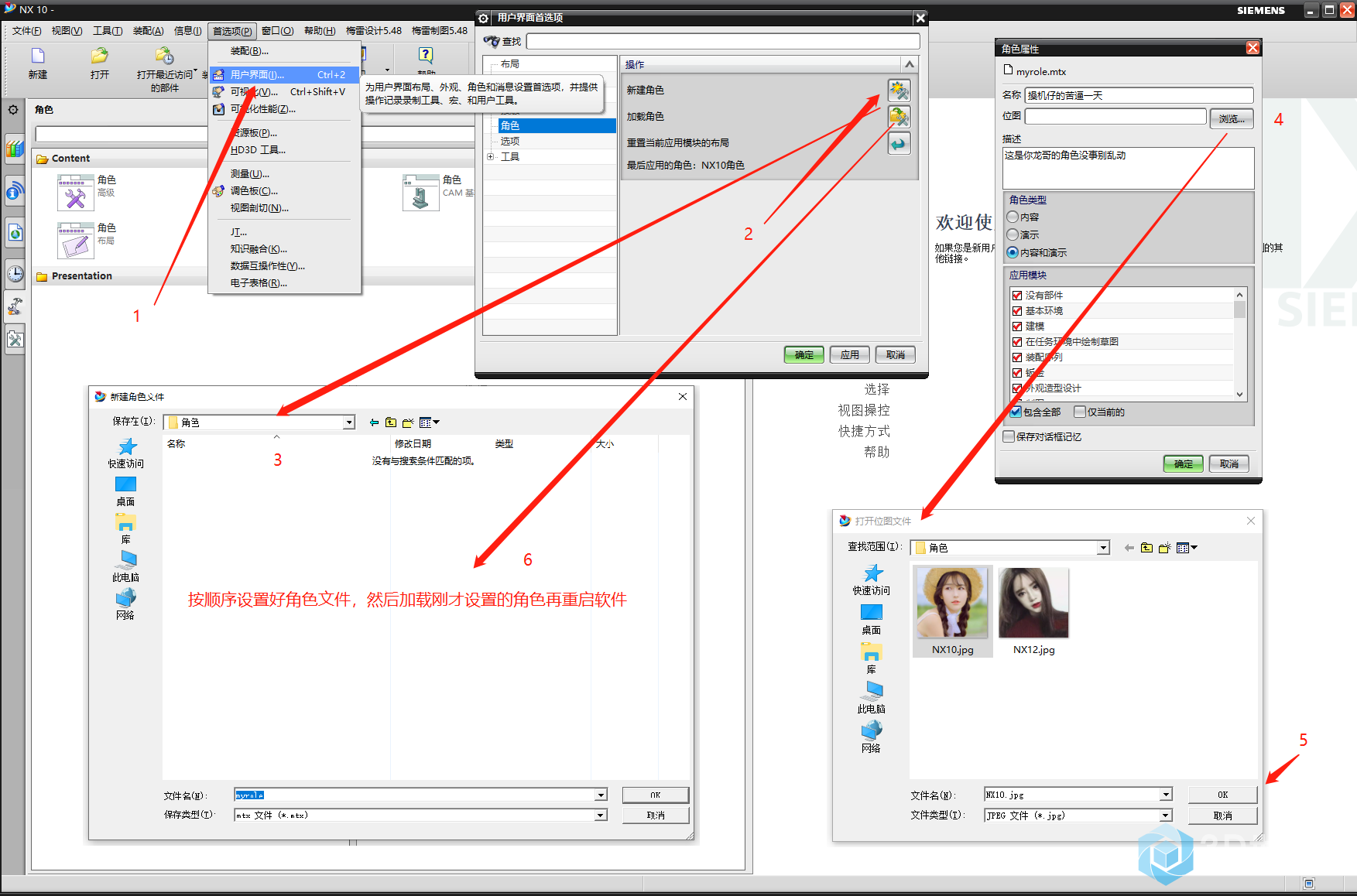Click the 打开 (Open) folder toolbar icon

coord(99,56)
